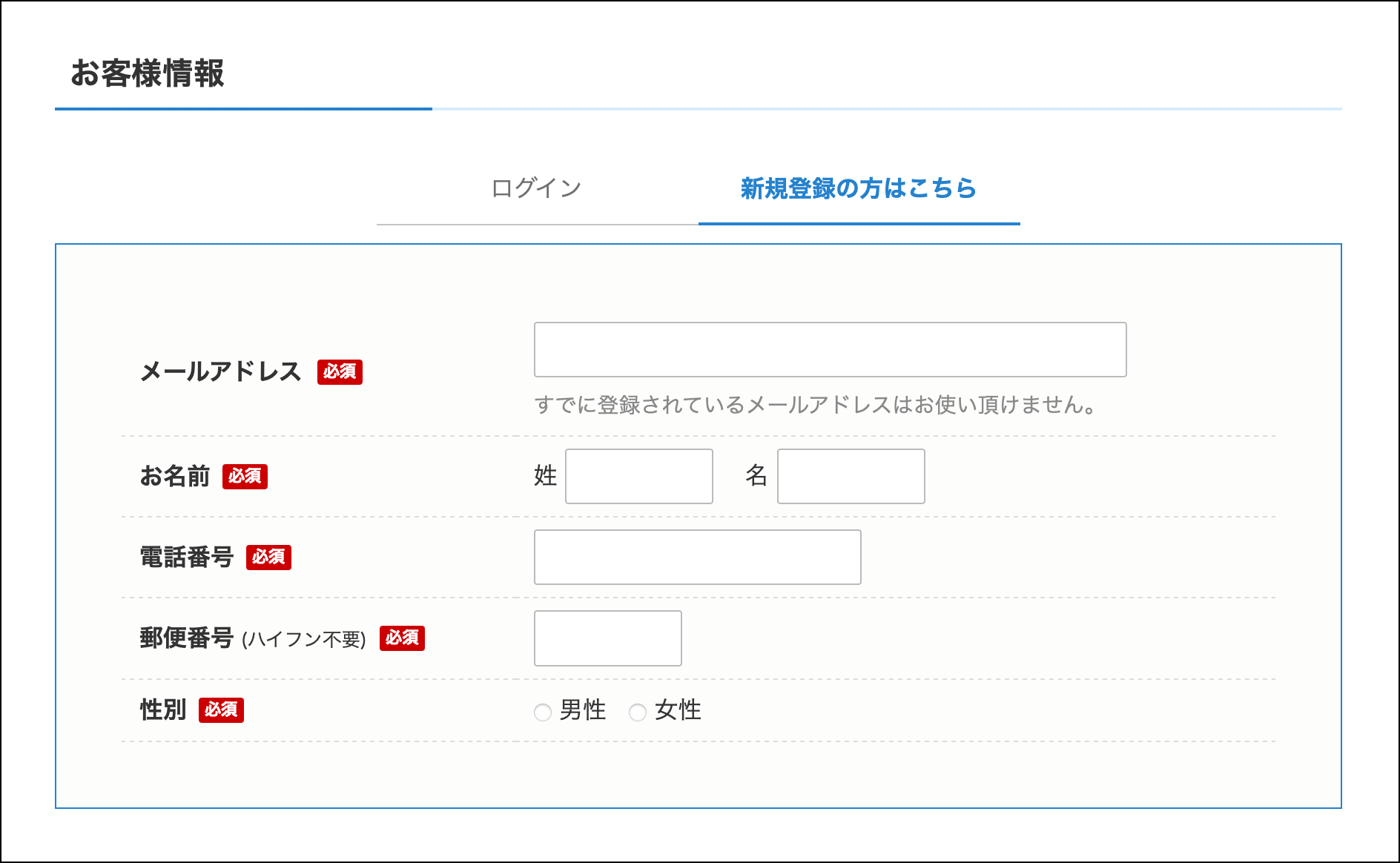Select the 男性 radio button
This screenshot has width=1400, height=863.
tap(543, 712)
